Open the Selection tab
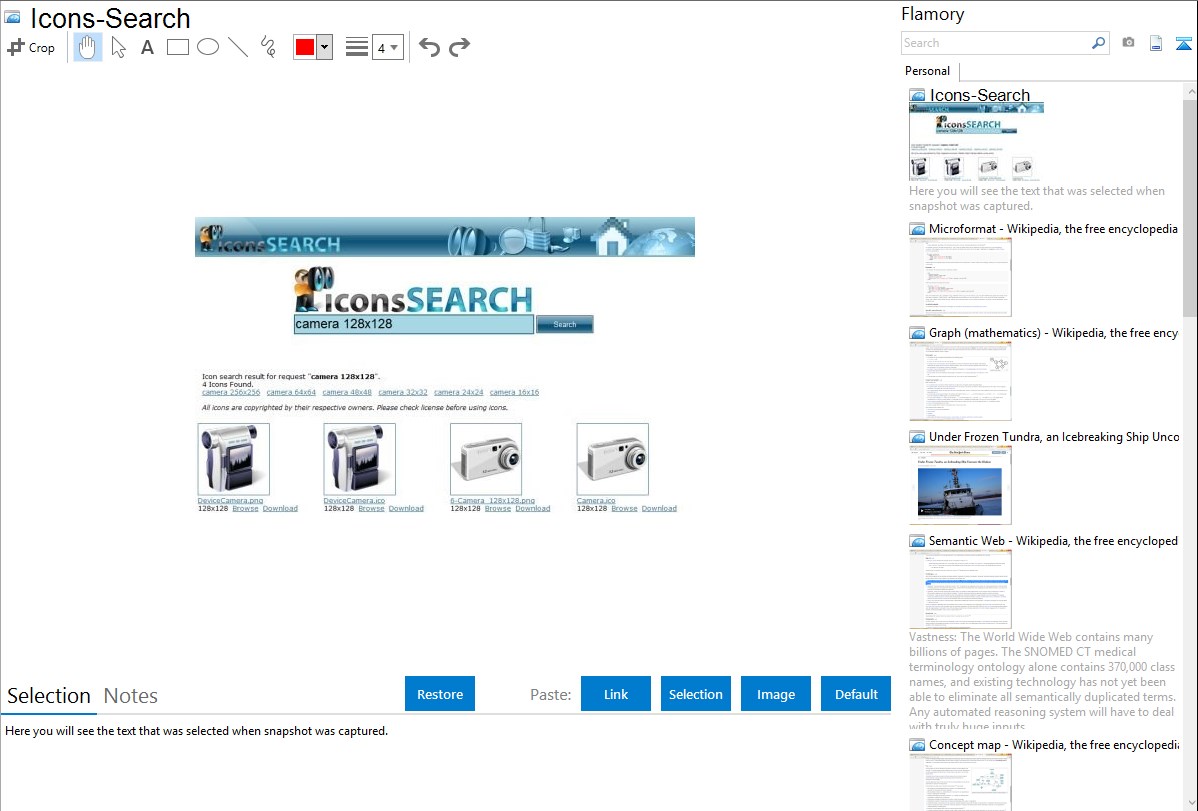The image size is (1198, 811). [x=48, y=696]
